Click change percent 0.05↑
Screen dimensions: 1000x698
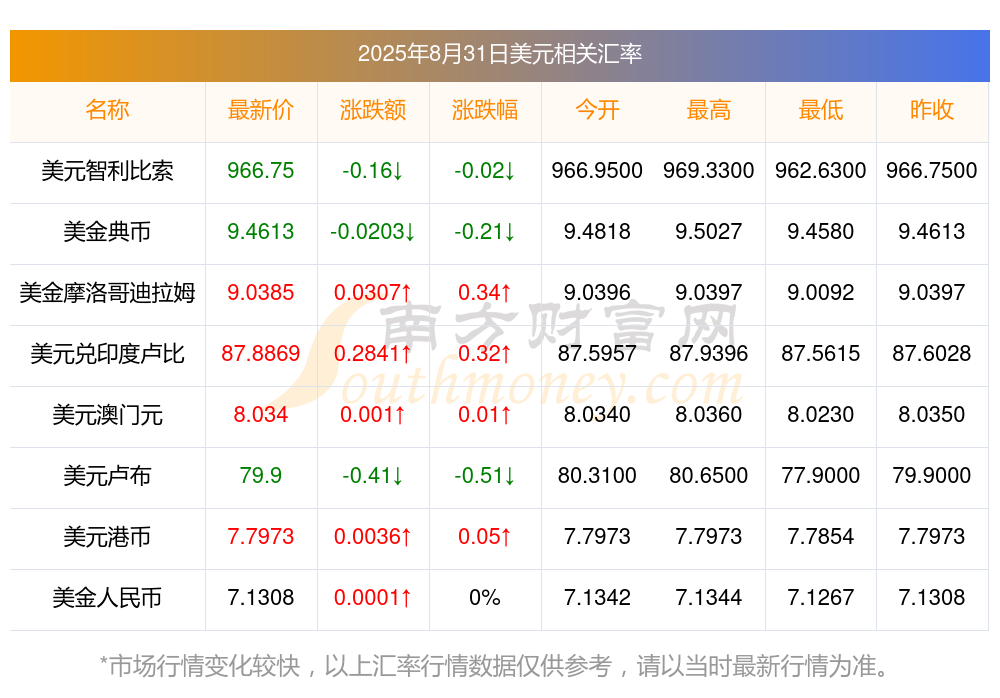[485, 537]
